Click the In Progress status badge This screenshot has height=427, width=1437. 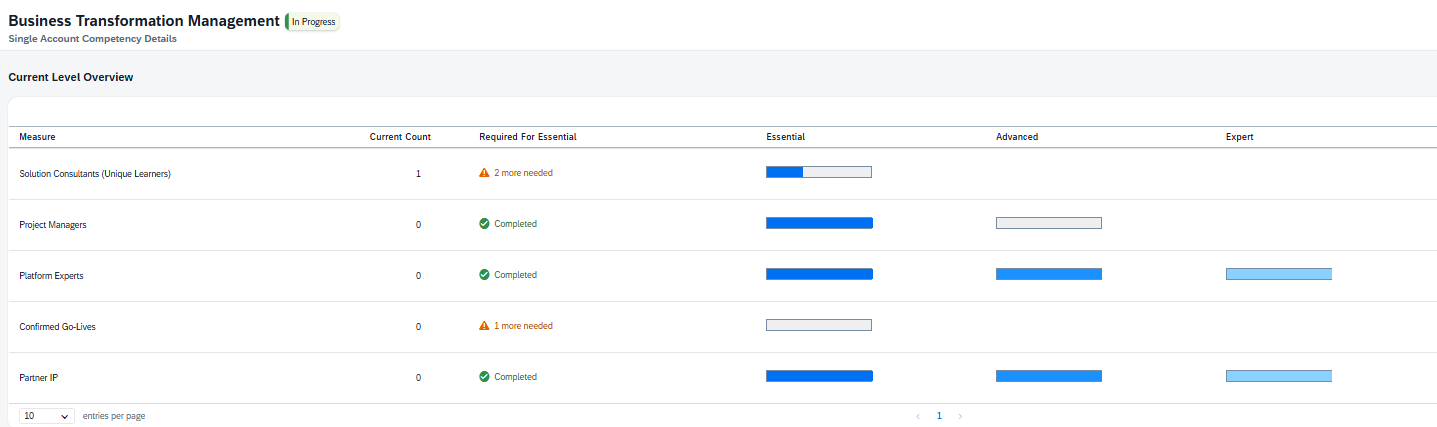pyautogui.click(x=313, y=22)
